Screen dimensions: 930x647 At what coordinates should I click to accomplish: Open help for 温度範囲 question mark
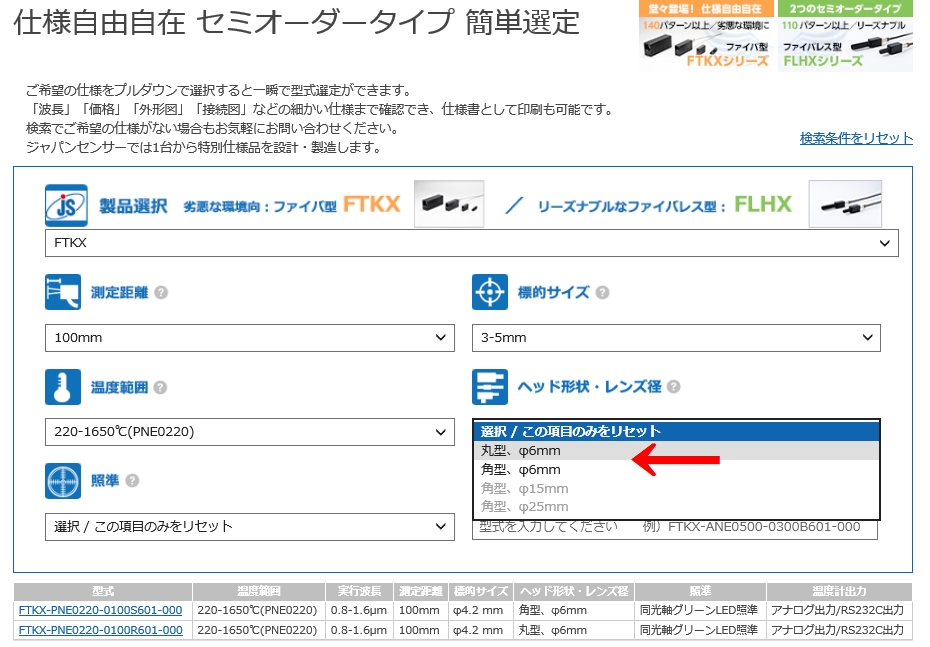pos(160,387)
